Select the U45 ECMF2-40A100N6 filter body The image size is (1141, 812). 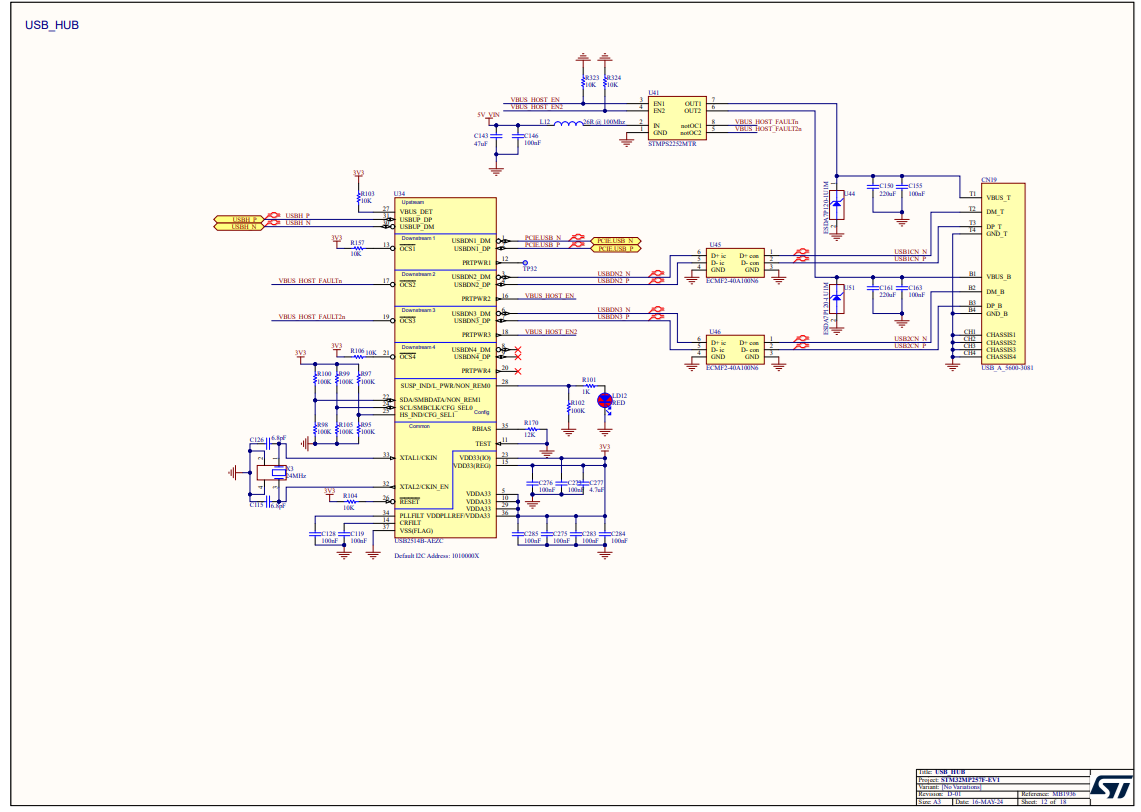(735, 262)
